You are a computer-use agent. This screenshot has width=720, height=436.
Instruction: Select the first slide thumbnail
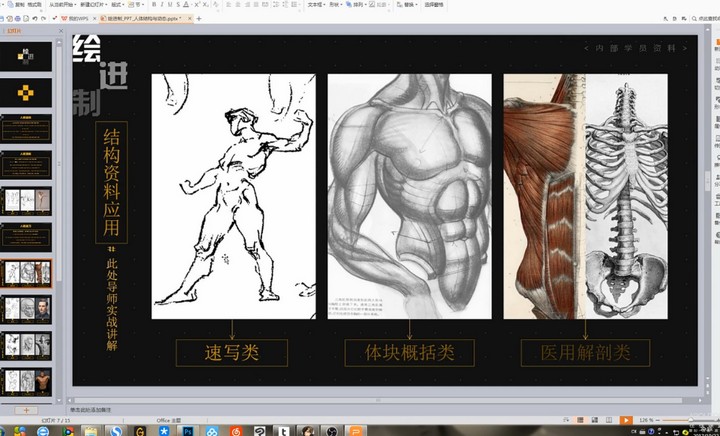(26, 56)
